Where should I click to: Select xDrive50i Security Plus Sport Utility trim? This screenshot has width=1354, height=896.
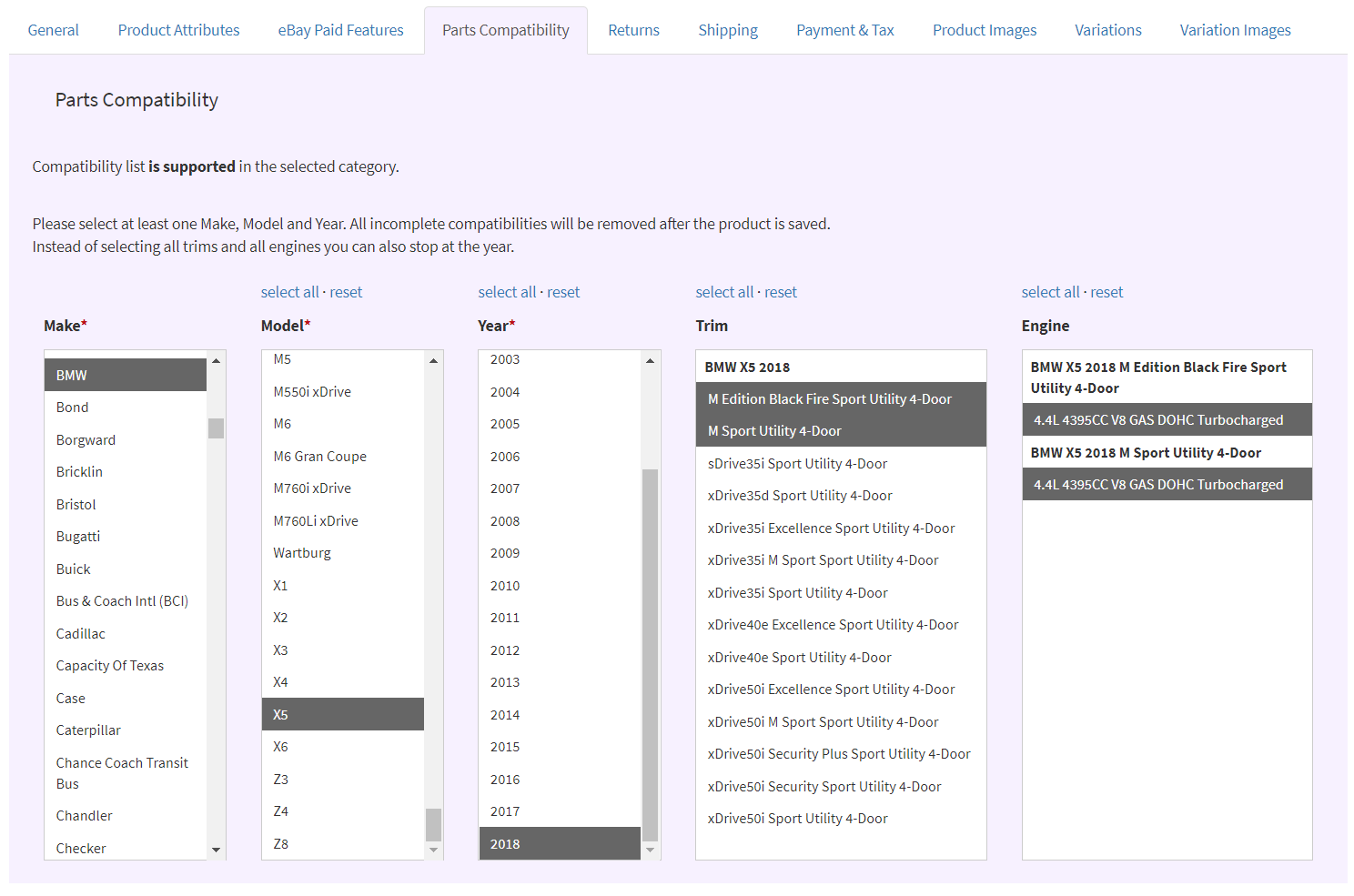[x=841, y=754]
